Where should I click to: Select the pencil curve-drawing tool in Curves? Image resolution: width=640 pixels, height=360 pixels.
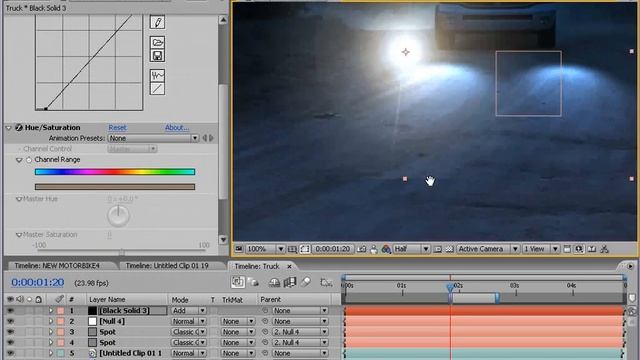[x=157, y=22]
